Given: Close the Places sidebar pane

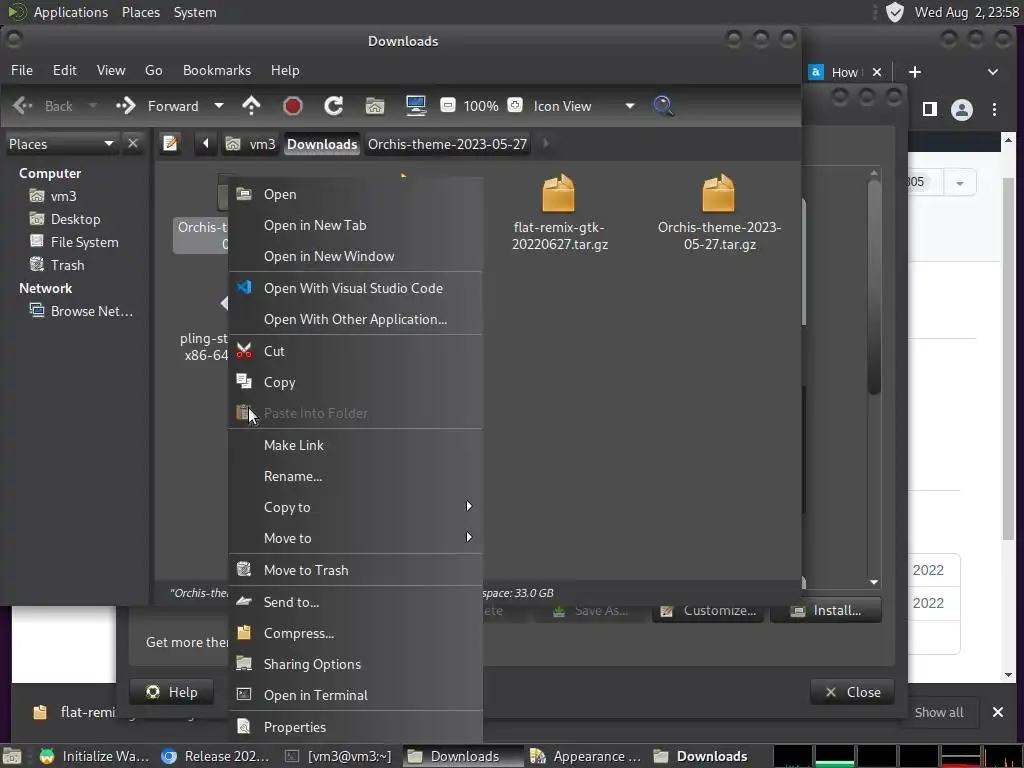Looking at the screenshot, I should coord(133,143).
